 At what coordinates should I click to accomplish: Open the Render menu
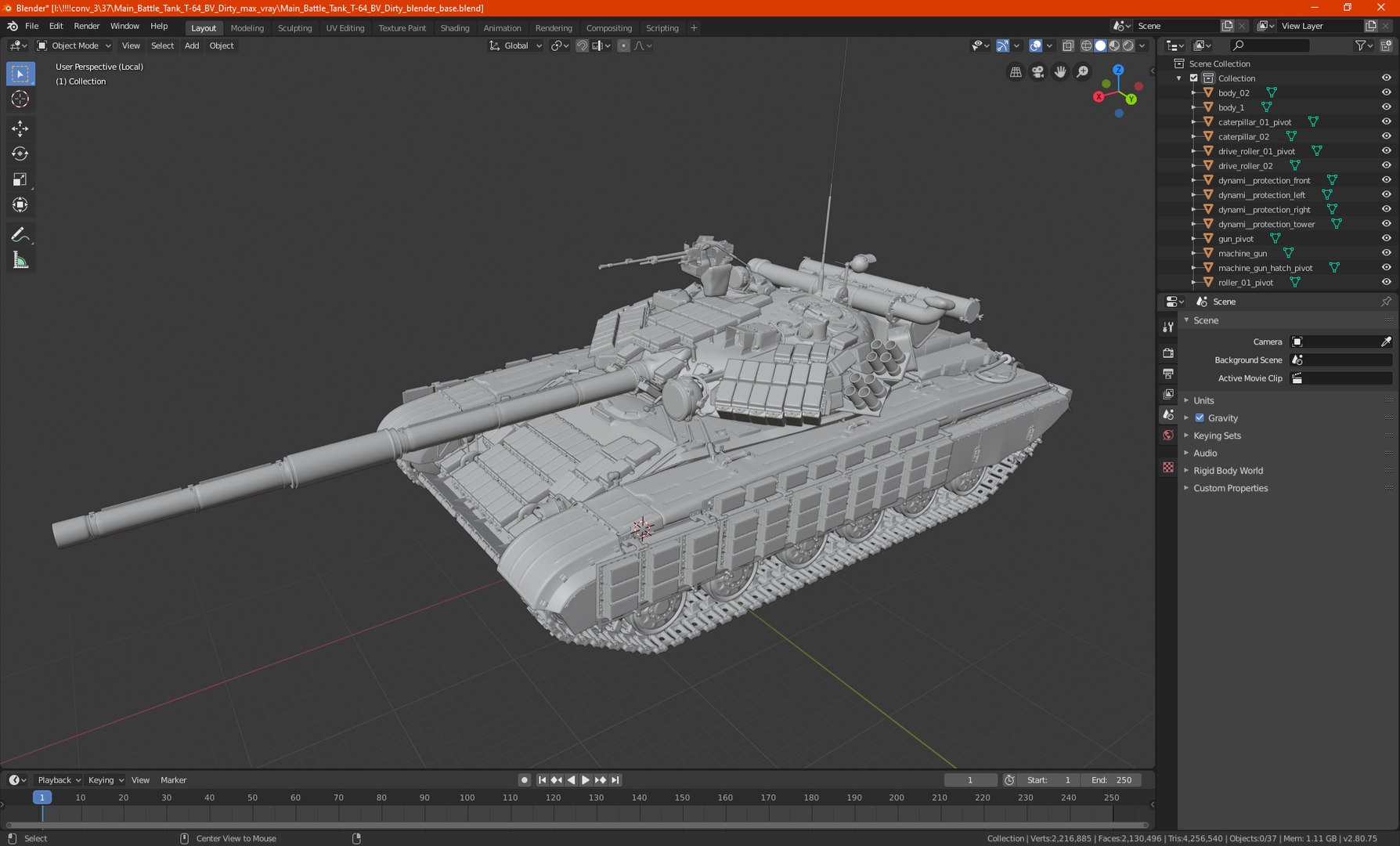click(87, 26)
